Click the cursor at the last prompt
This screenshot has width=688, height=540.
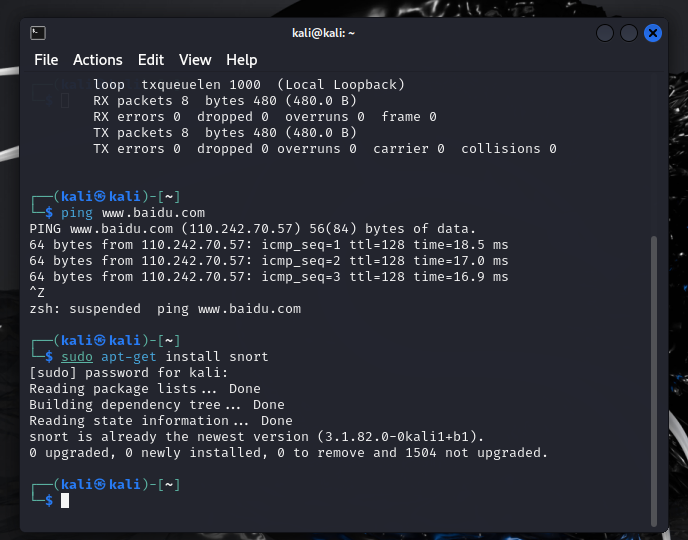point(65,501)
